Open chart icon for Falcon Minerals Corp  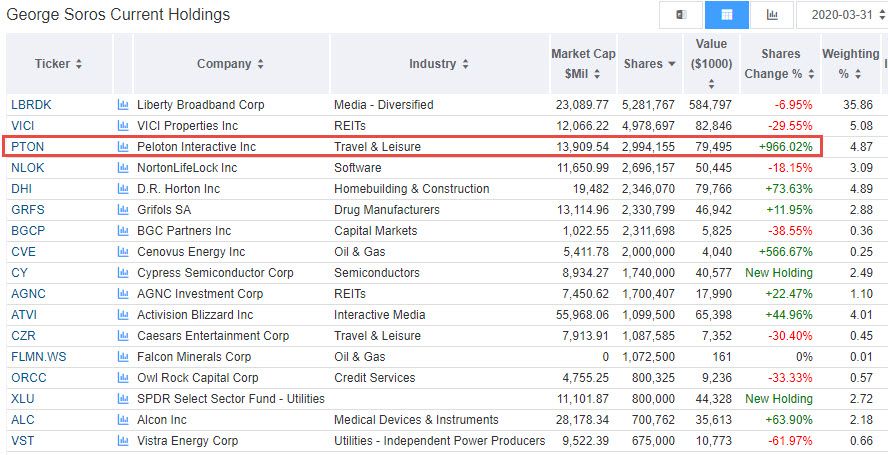123,356
